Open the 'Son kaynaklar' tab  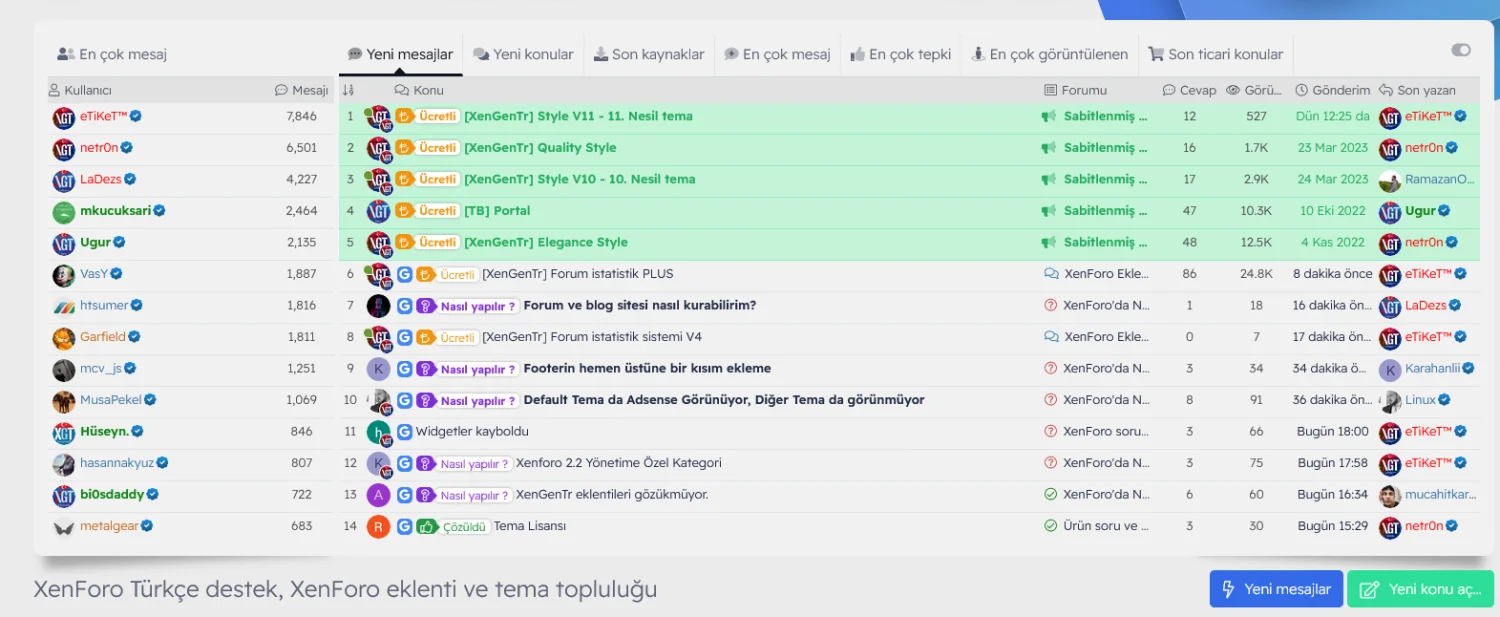pos(648,55)
